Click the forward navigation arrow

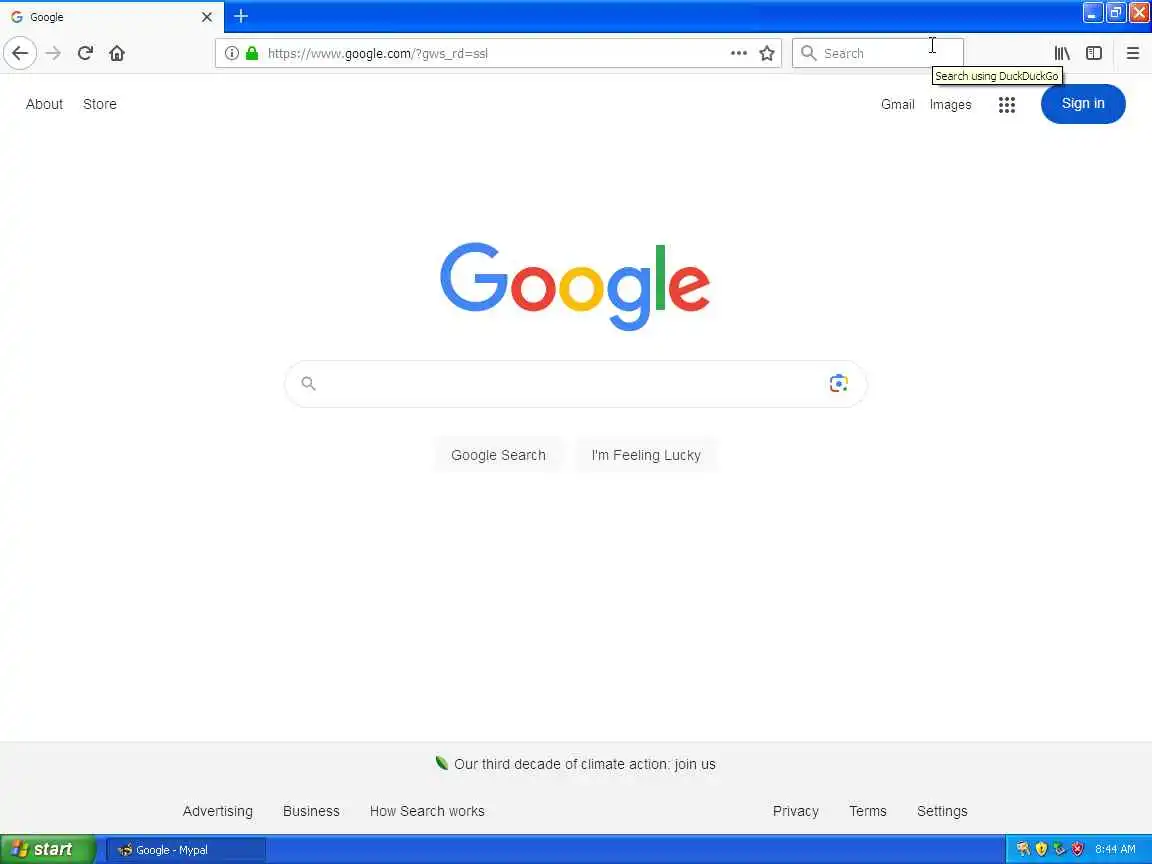(53, 53)
